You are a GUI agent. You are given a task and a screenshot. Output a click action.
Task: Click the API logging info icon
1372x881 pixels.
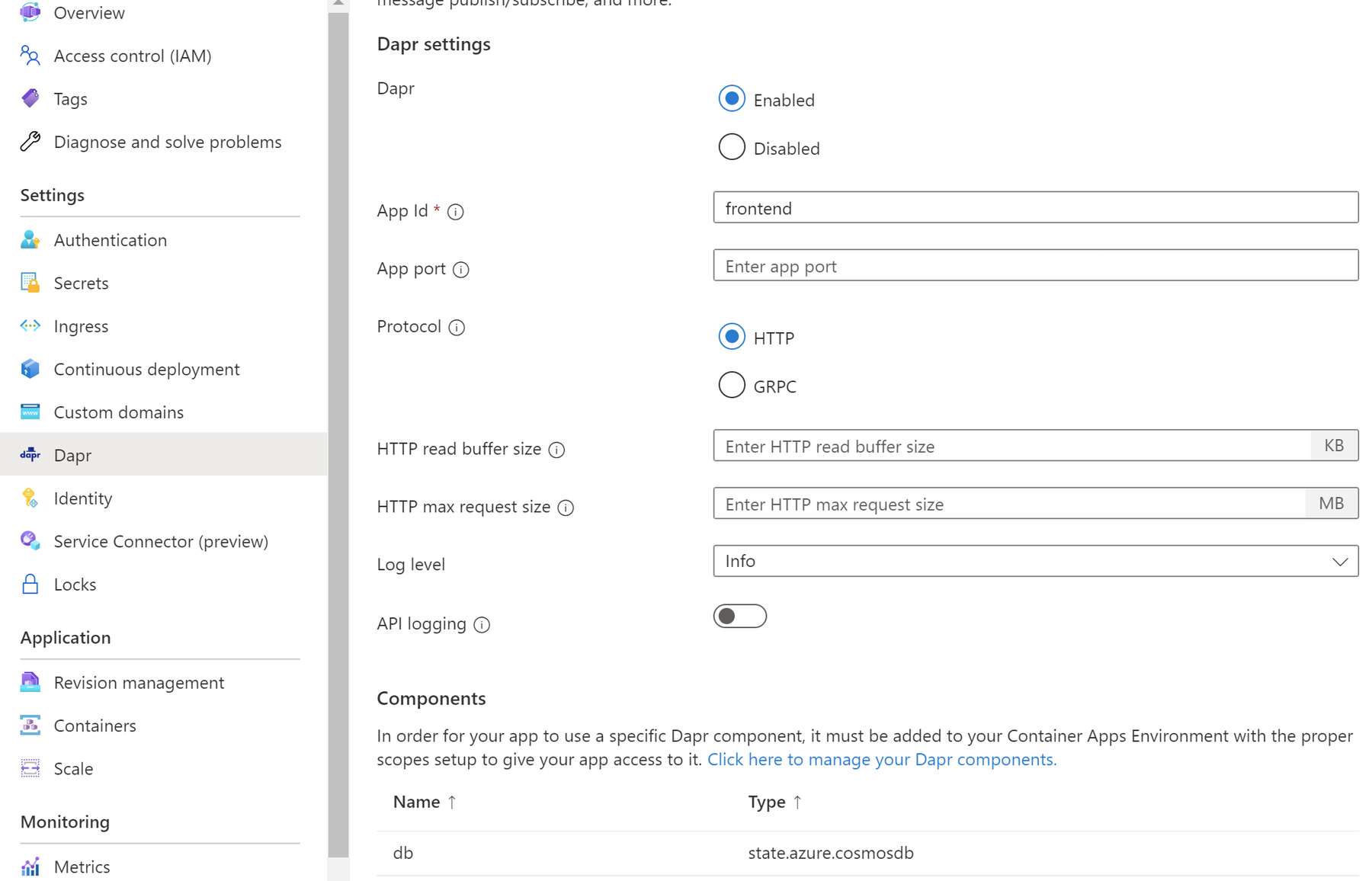[x=482, y=625]
